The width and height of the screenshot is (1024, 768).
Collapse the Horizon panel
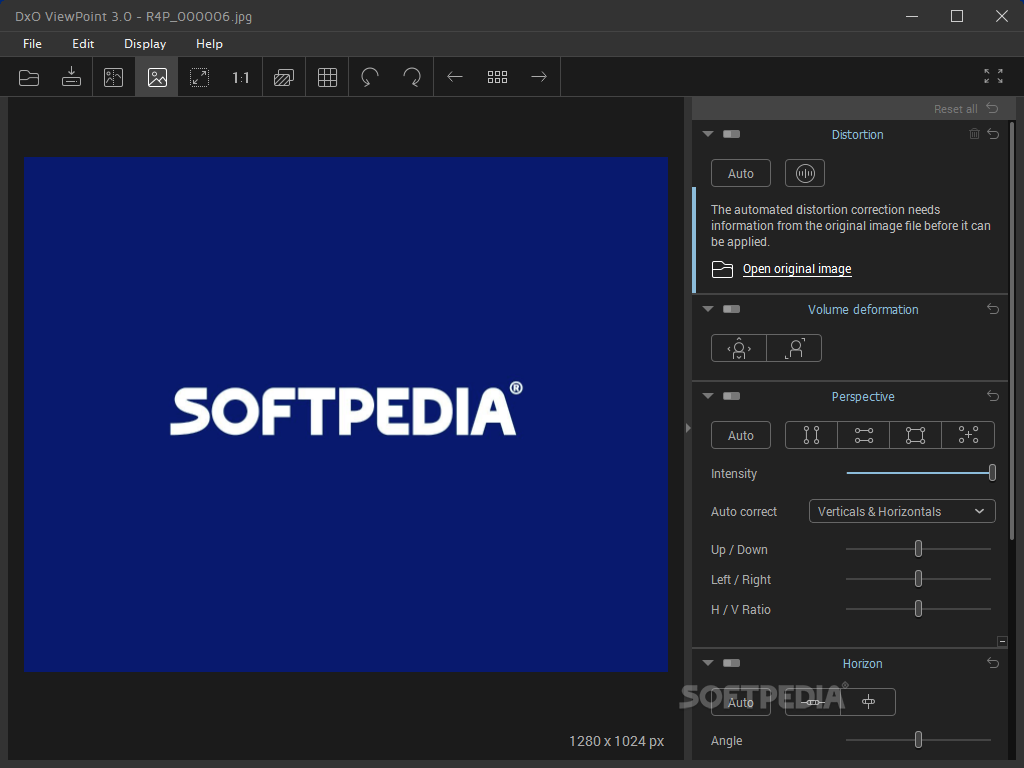708,663
